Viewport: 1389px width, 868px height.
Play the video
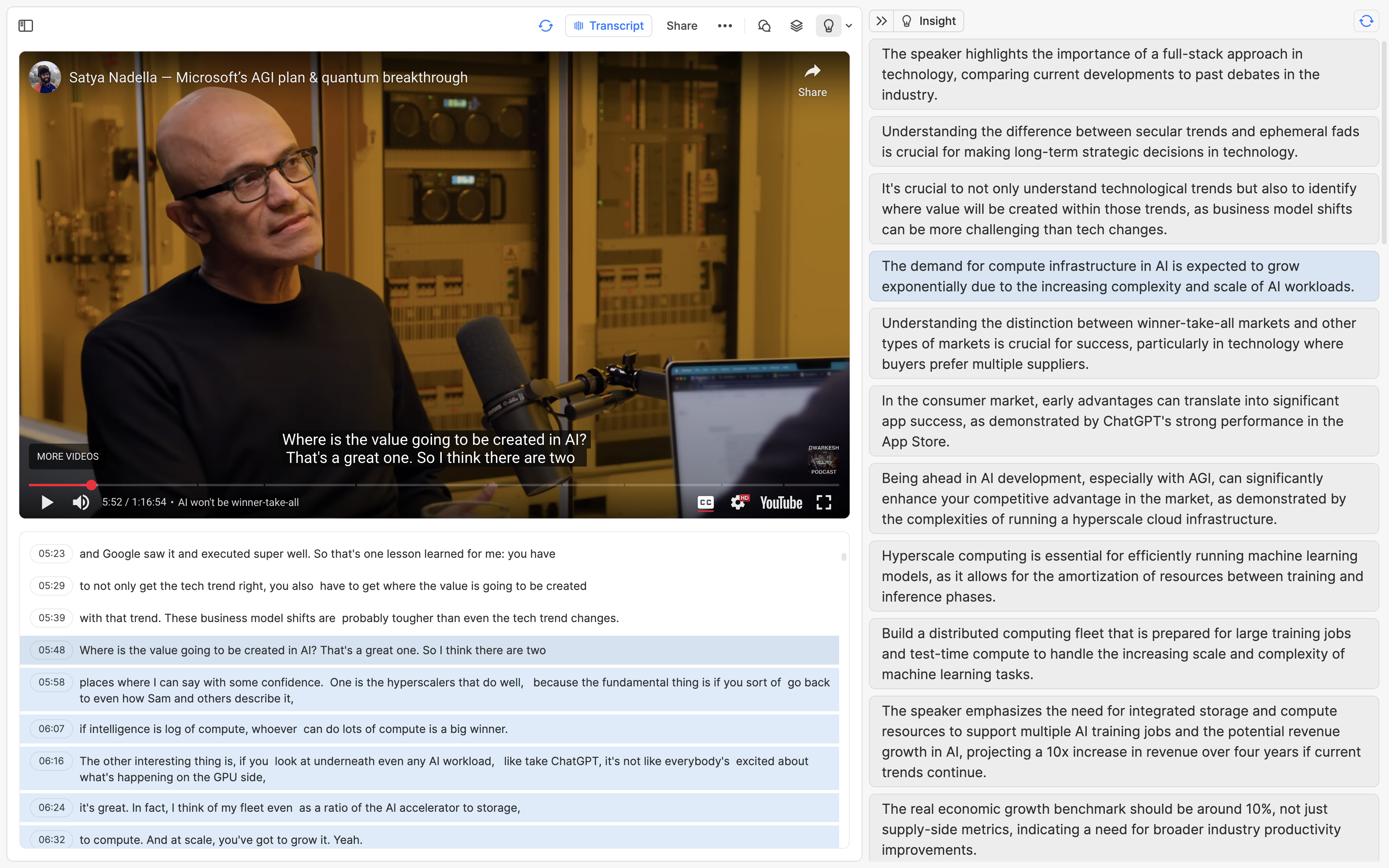pyautogui.click(x=47, y=502)
